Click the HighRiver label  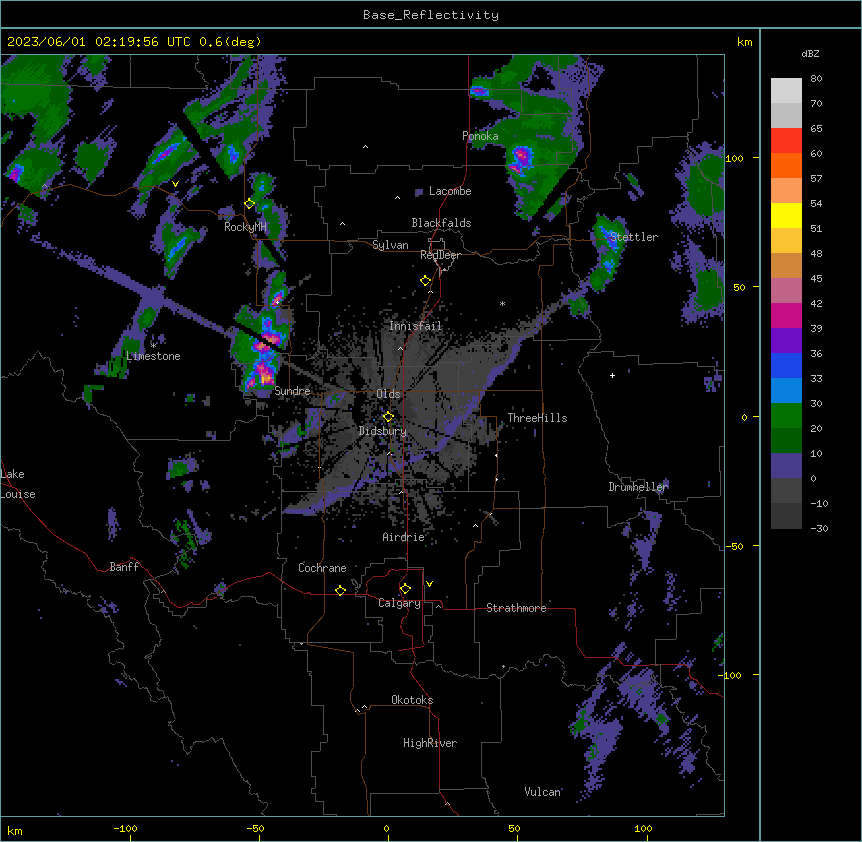pyautogui.click(x=430, y=743)
